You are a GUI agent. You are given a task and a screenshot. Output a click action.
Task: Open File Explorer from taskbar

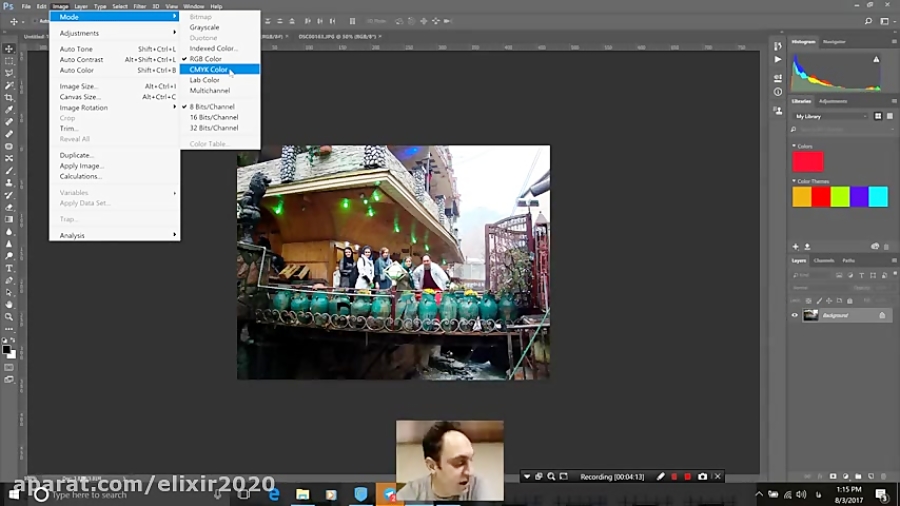[x=302, y=495]
